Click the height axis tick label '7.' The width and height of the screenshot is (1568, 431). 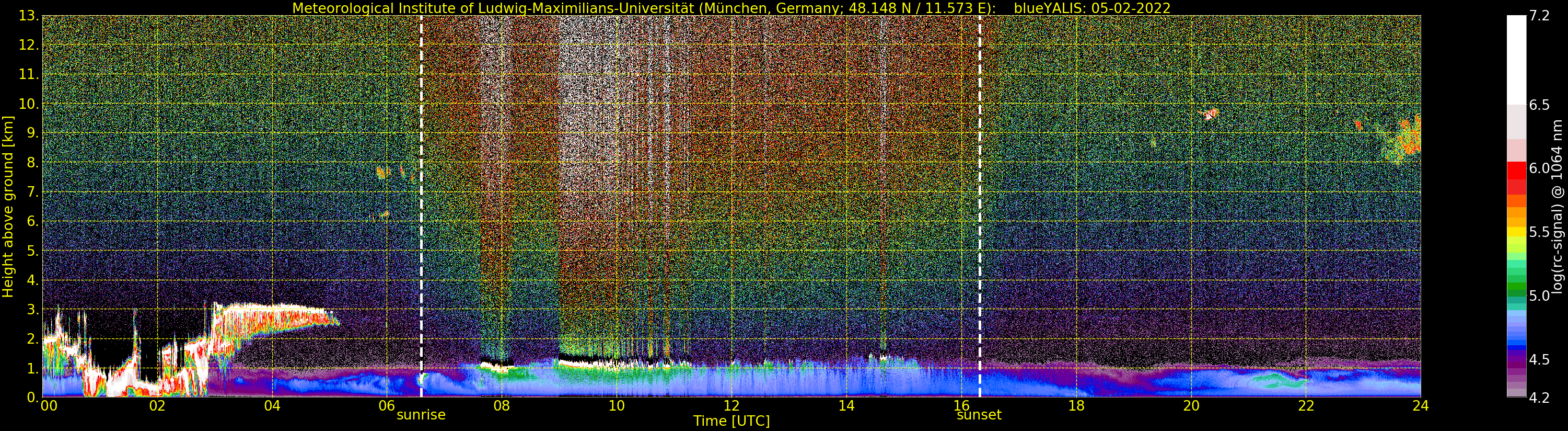(33, 192)
